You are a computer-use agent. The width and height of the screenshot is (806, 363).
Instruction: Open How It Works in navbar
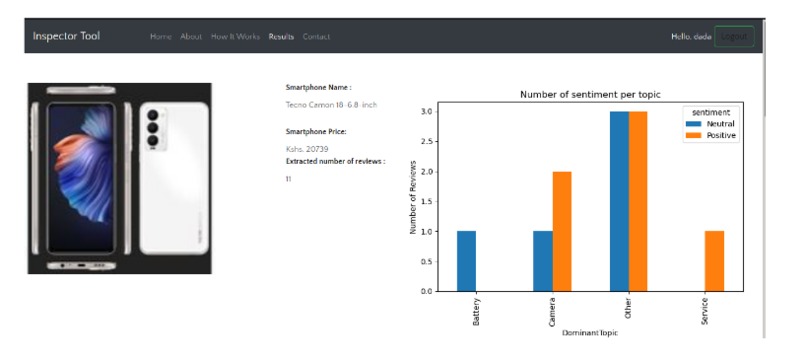[235, 37]
